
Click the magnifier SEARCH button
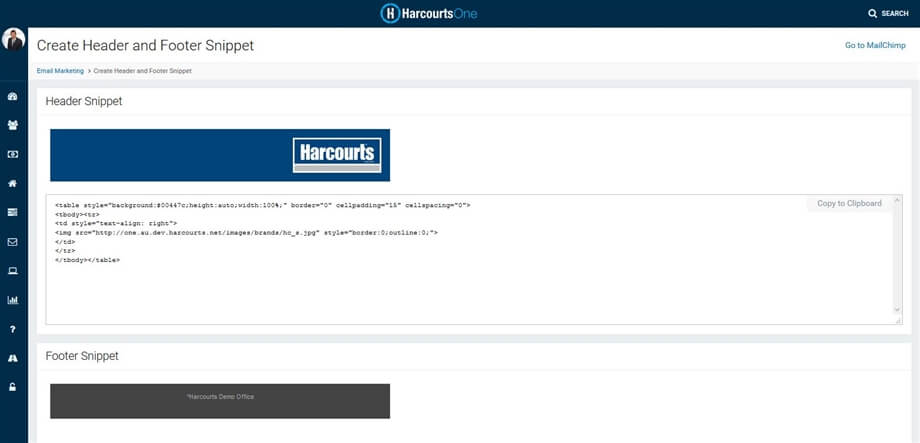(888, 13)
